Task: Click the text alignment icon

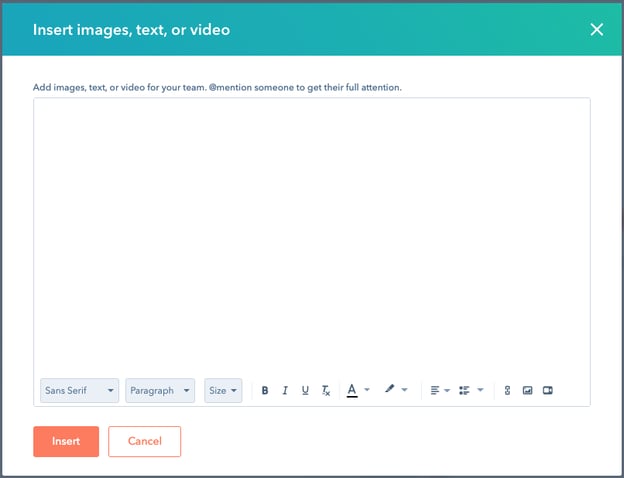Action: (435, 390)
